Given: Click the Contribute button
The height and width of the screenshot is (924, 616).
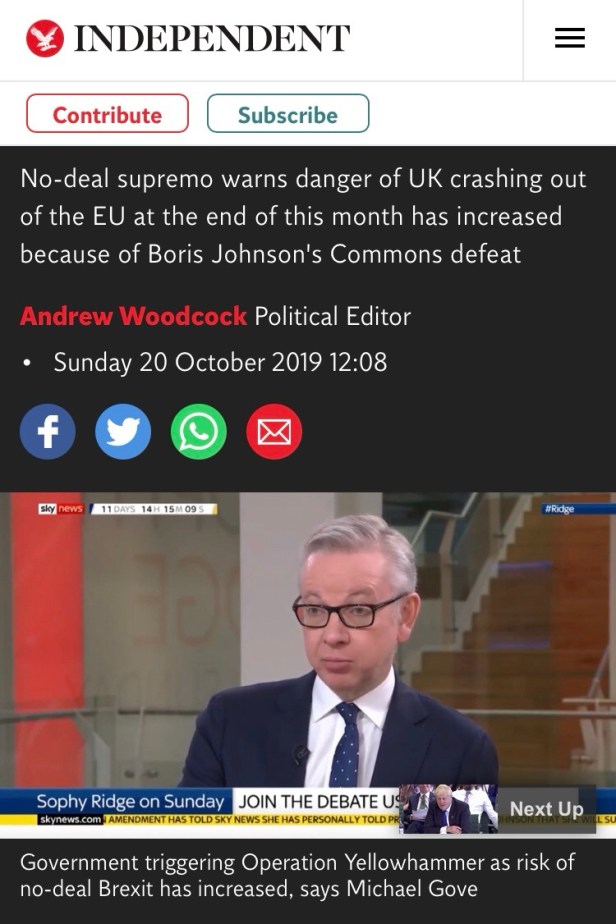Looking at the screenshot, I should coord(107,113).
